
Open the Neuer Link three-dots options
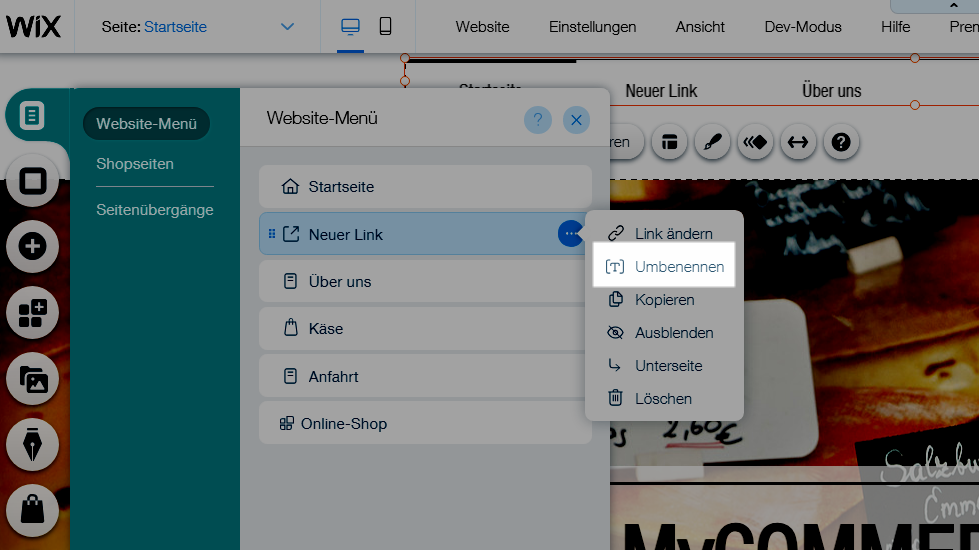569,234
